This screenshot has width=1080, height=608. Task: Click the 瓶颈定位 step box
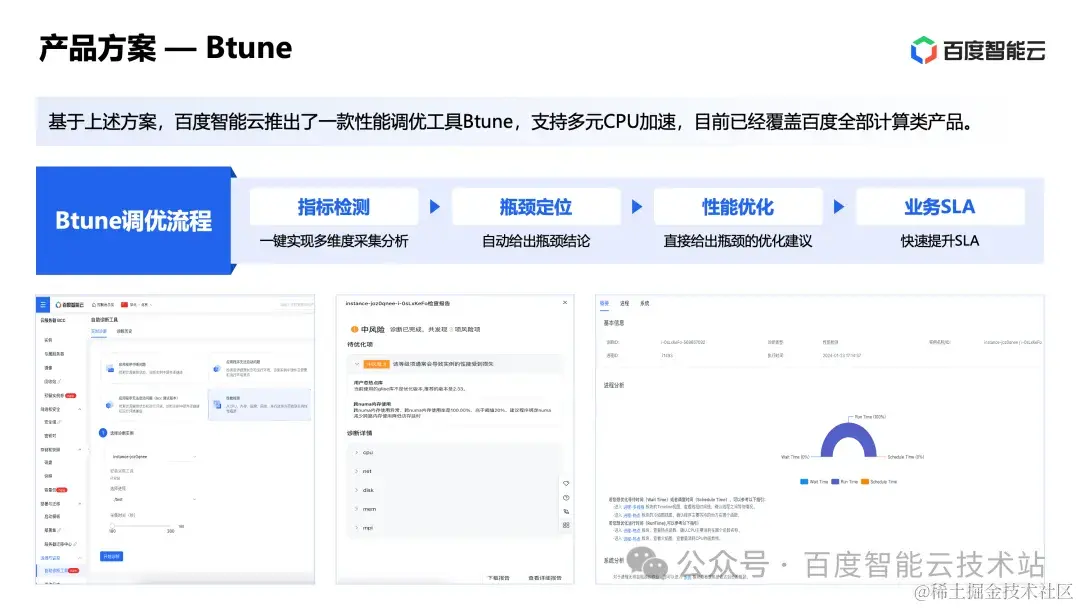(x=536, y=207)
